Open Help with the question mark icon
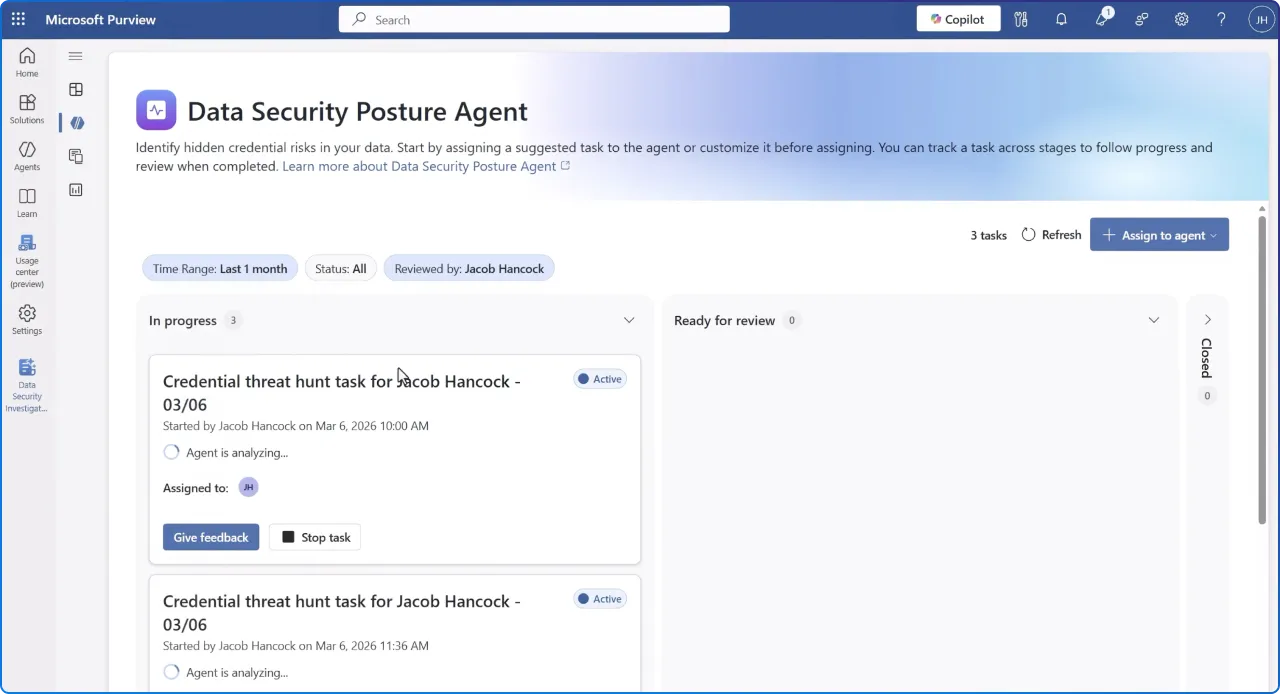The height and width of the screenshot is (694, 1280). [1221, 19]
